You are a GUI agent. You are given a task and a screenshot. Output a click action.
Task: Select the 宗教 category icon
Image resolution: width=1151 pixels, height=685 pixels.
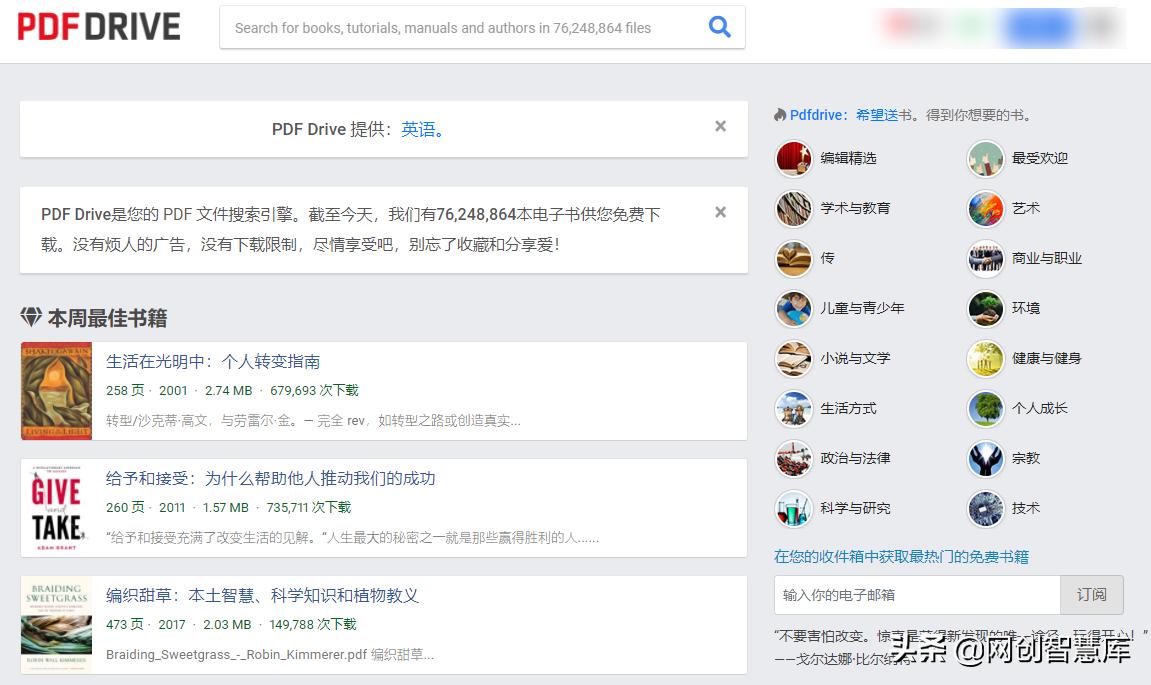coord(985,458)
